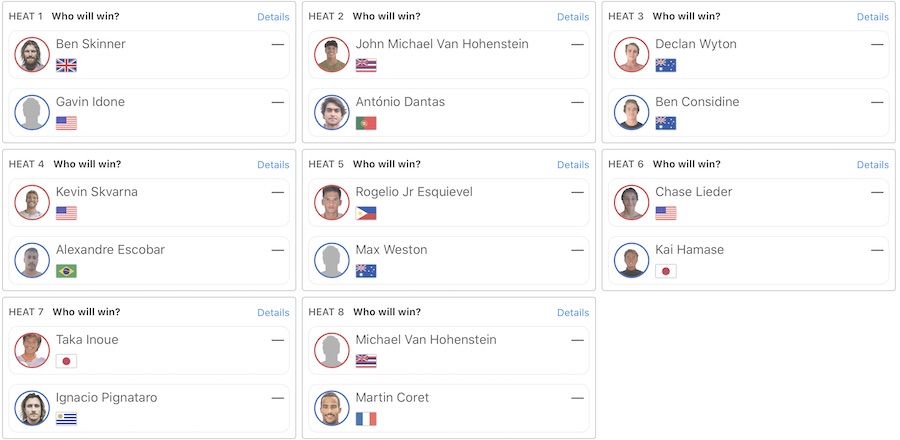Click Ben Skinner's avatar photo
The width and height of the screenshot is (900, 440).
point(32,54)
